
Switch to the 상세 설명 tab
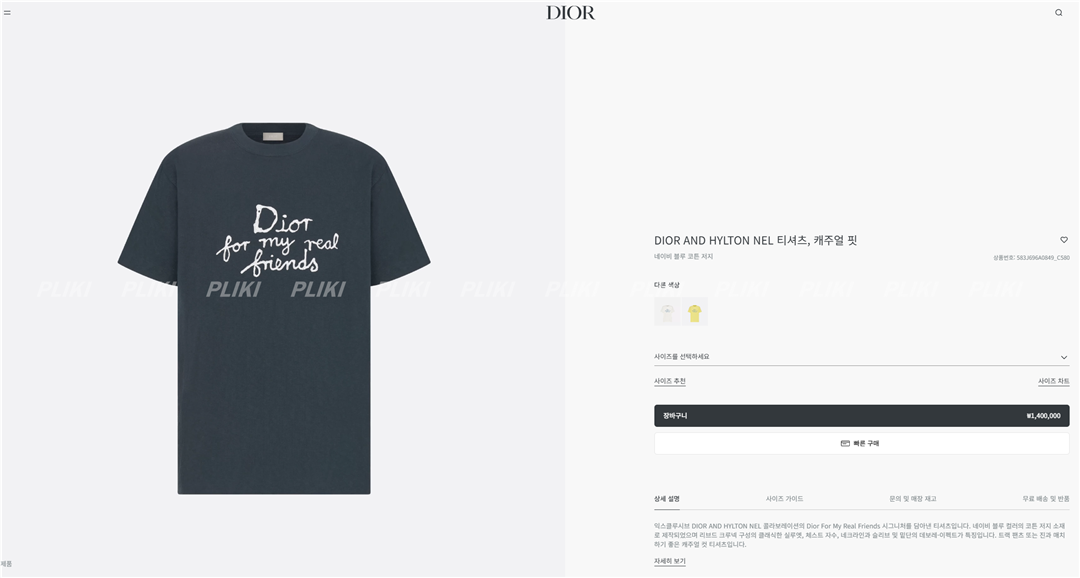tap(667, 499)
